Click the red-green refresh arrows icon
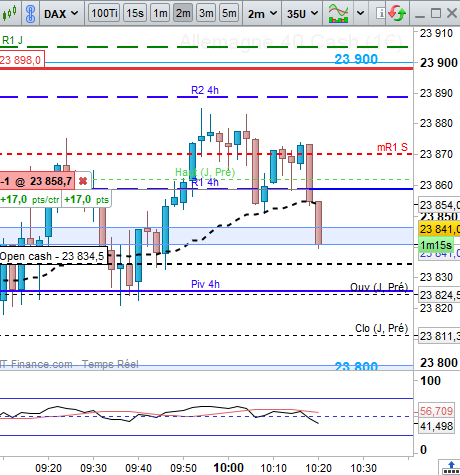This screenshot has height=475, width=460. (397, 13)
